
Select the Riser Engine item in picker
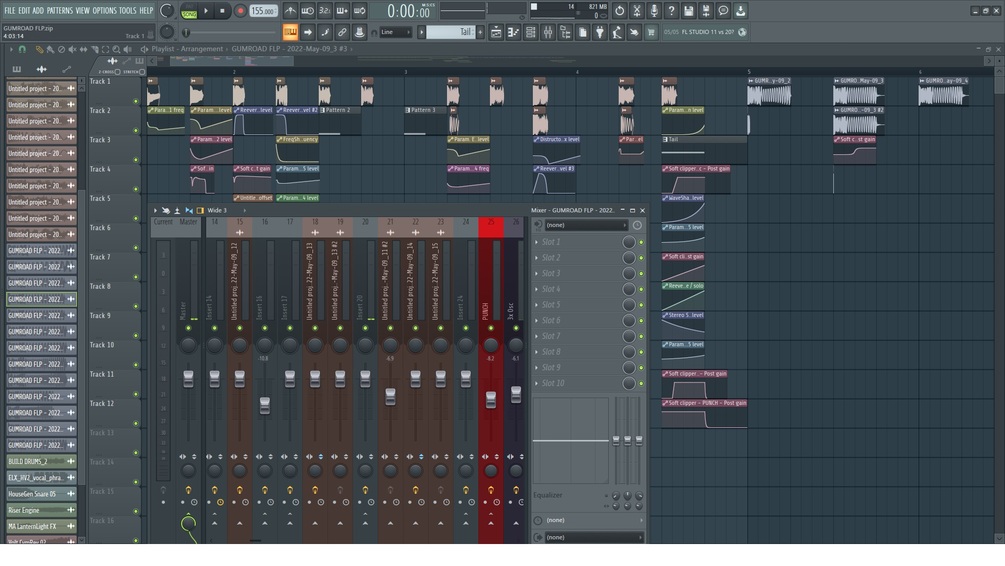(41, 510)
